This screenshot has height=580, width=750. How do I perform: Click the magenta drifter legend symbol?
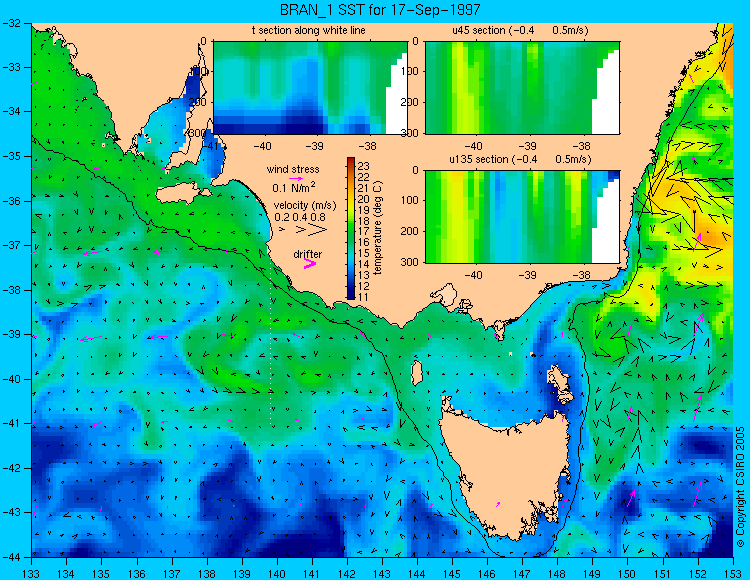[310, 264]
